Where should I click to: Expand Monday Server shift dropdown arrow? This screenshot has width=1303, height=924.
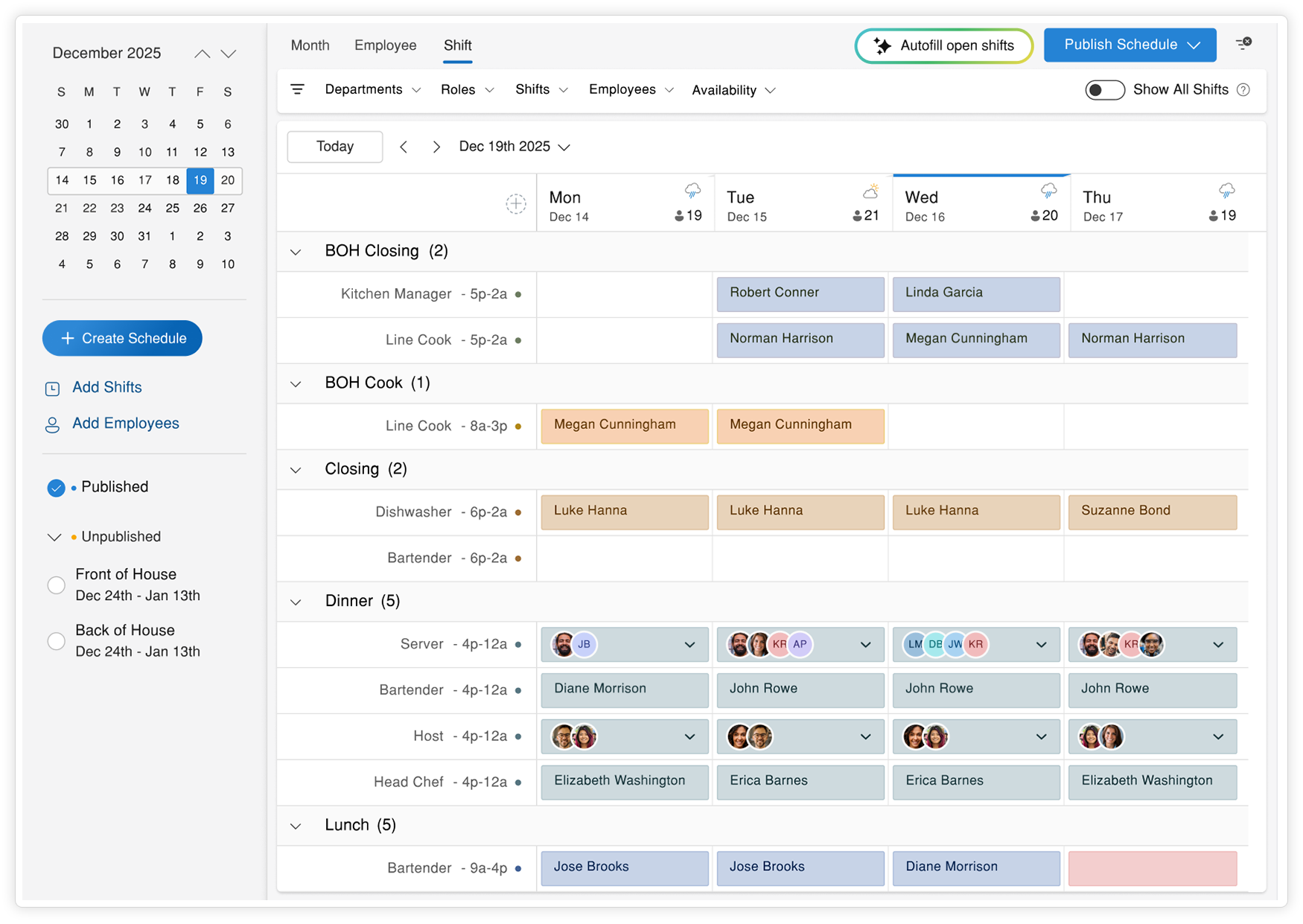click(x=689, y=645)
